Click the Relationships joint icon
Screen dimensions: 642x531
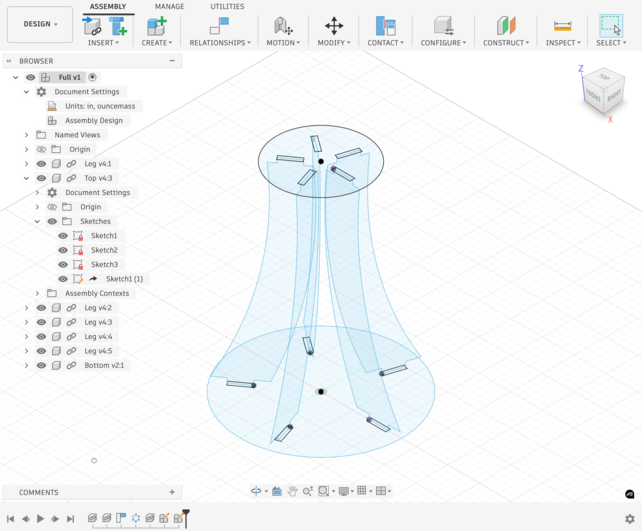click(x=219, y=26)
